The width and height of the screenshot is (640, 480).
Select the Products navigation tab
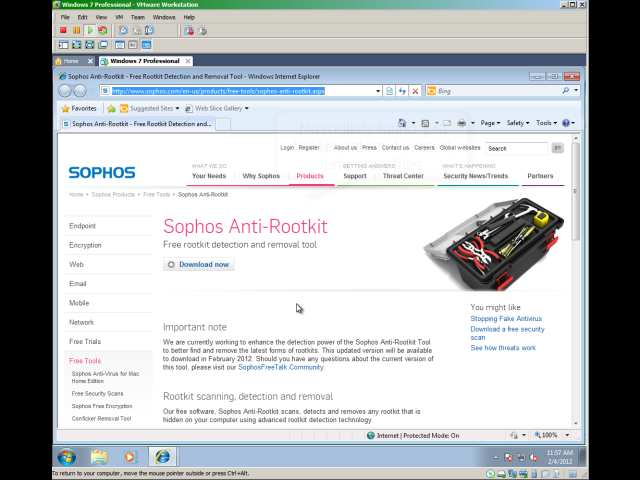[310, 176]
